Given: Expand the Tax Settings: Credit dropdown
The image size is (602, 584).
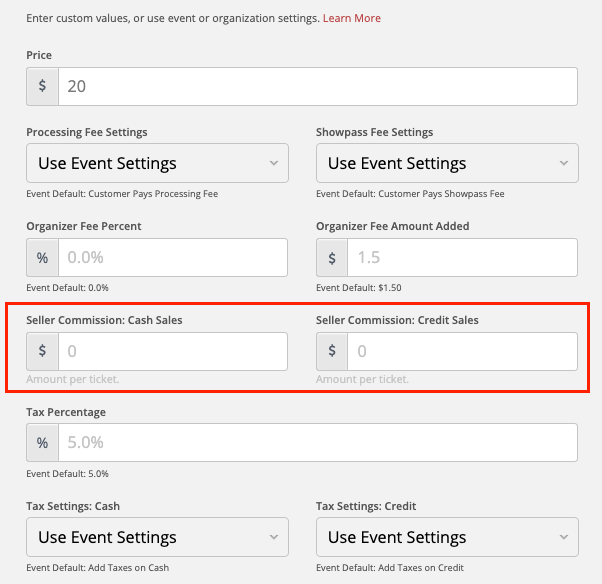Looking at the screenshot, I should [447, 537].
